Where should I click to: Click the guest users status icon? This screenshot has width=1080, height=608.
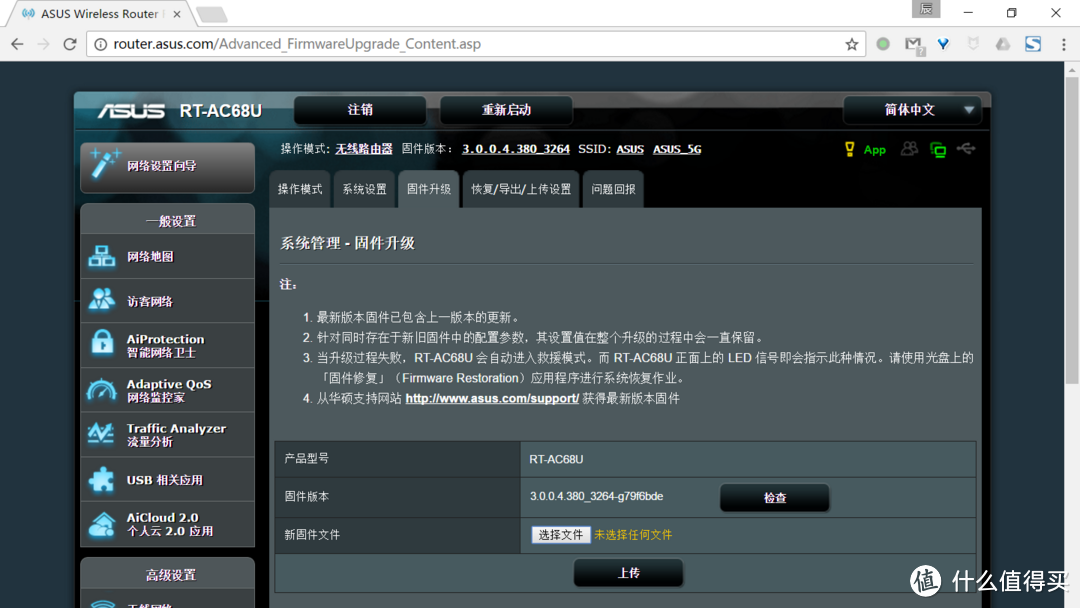point(909,149)
